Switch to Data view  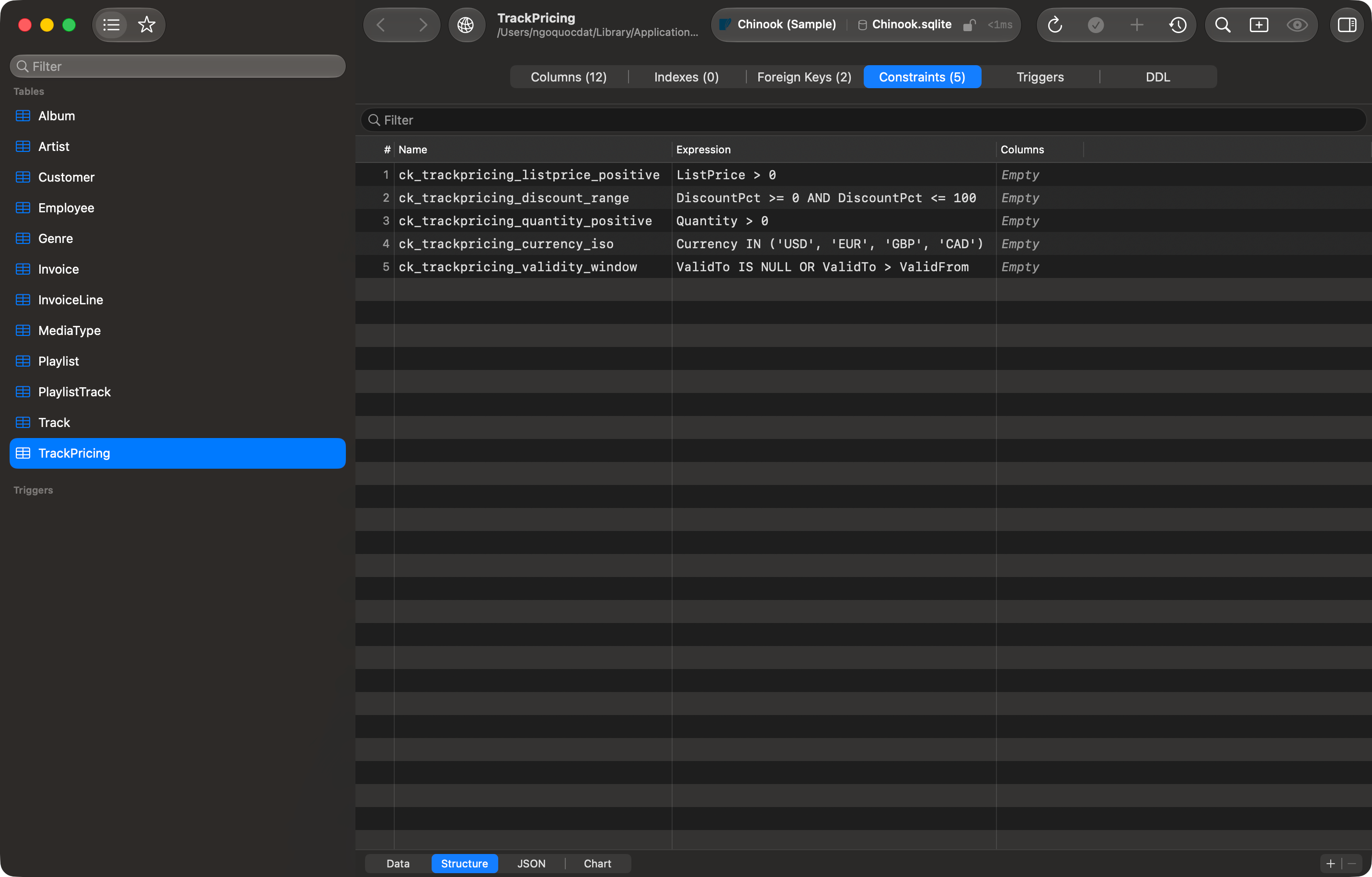[398, 864]
